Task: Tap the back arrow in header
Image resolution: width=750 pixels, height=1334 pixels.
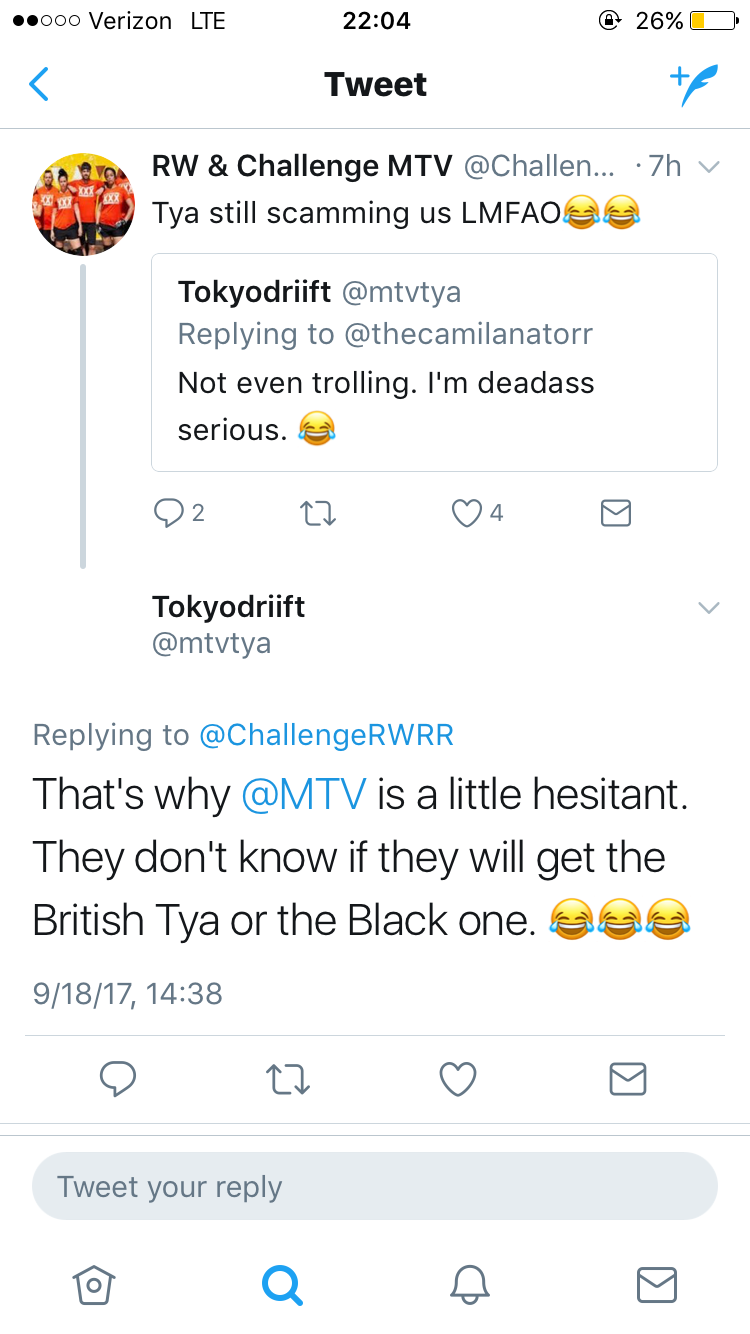Action: (39, 85)
